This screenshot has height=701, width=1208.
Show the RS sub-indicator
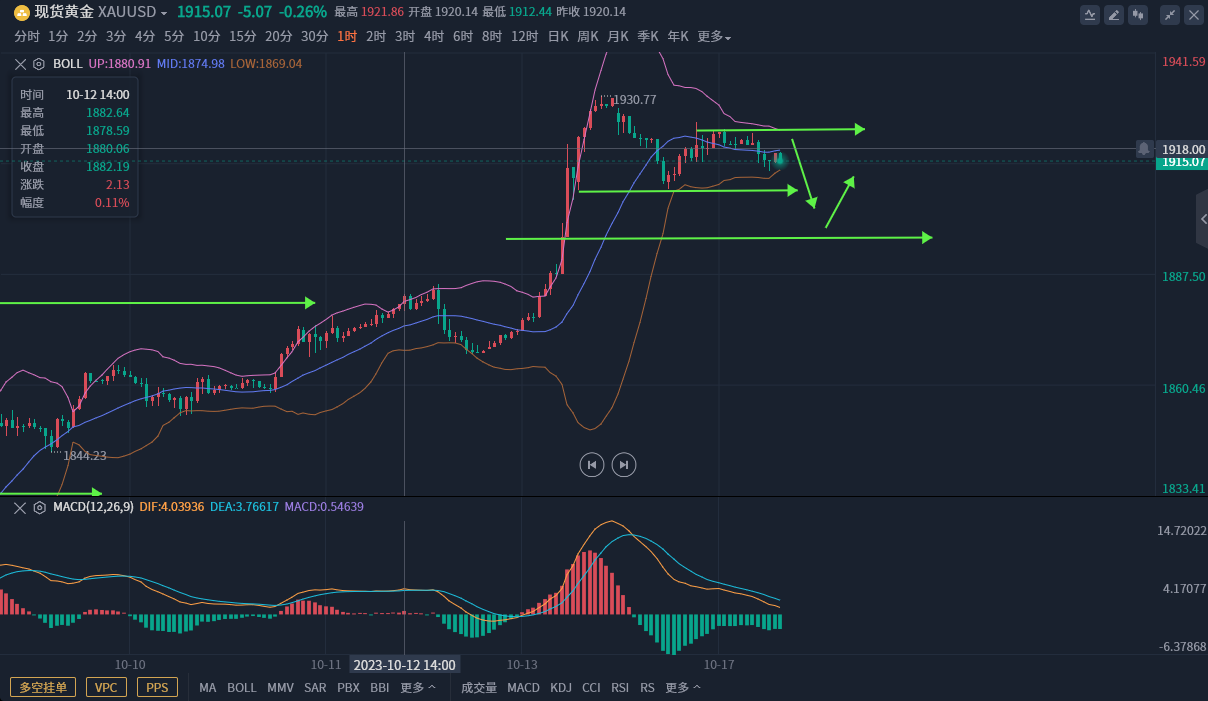pyautogui.click(x=647, y=688)
